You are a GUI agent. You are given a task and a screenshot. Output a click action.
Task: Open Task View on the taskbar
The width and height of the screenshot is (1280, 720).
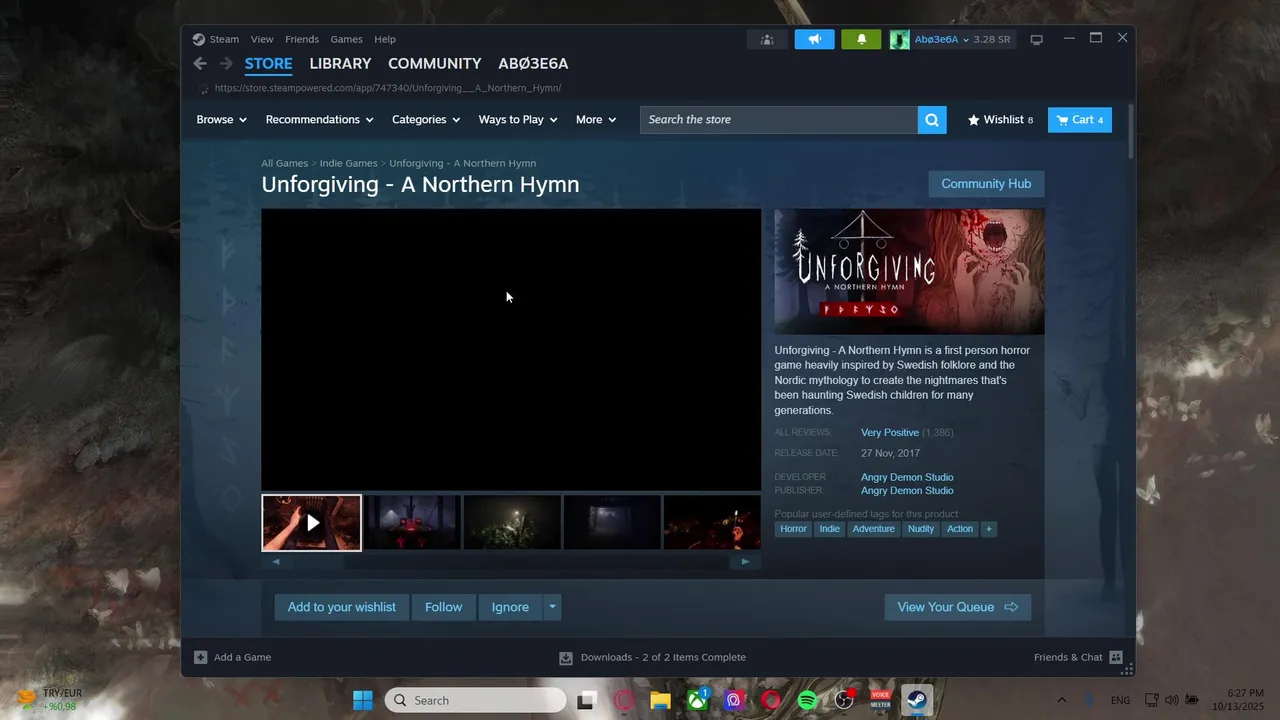pos(586,700)
